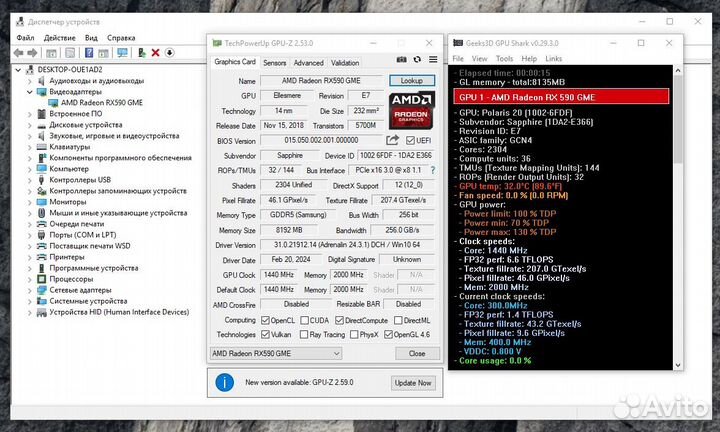Open the Tools menu in GPU Shark
The image size is (720, 432).
pos(504,59)
